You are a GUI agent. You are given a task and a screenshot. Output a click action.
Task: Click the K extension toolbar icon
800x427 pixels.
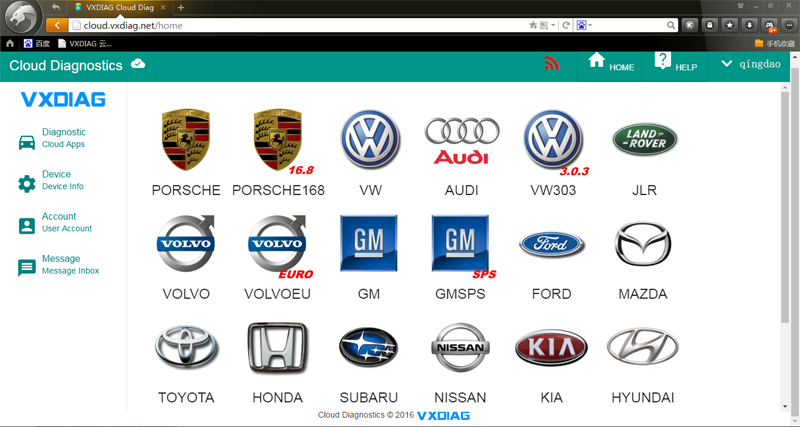tap(690, 25)
